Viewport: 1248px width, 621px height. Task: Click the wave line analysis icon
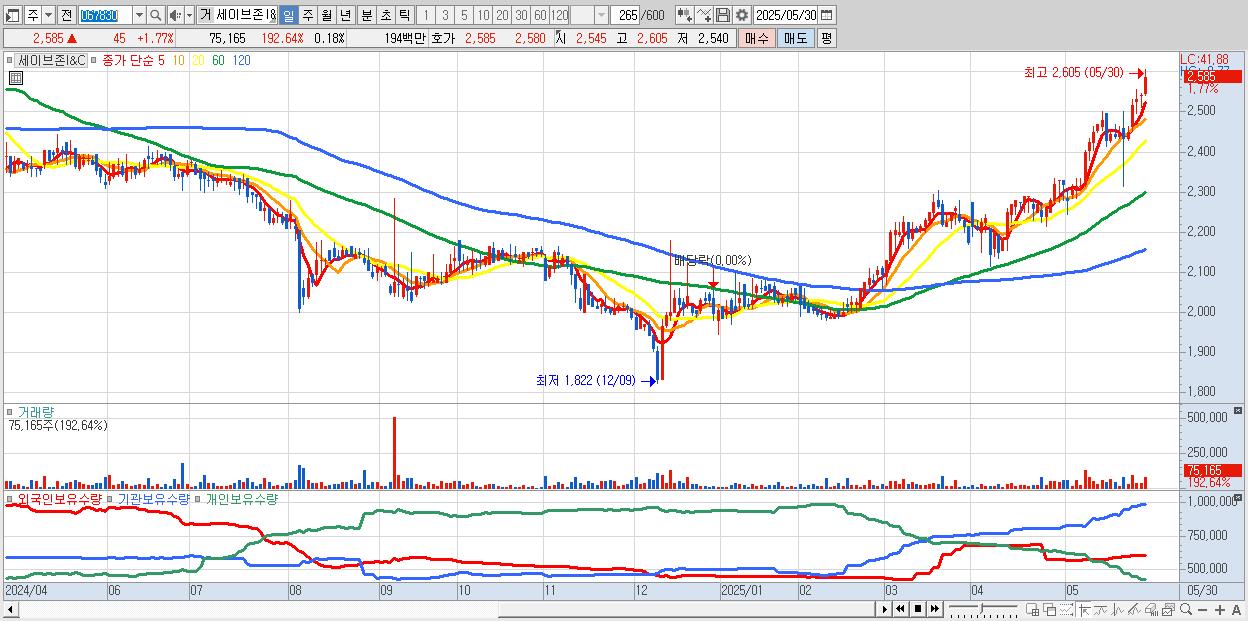pos(1118,609)
